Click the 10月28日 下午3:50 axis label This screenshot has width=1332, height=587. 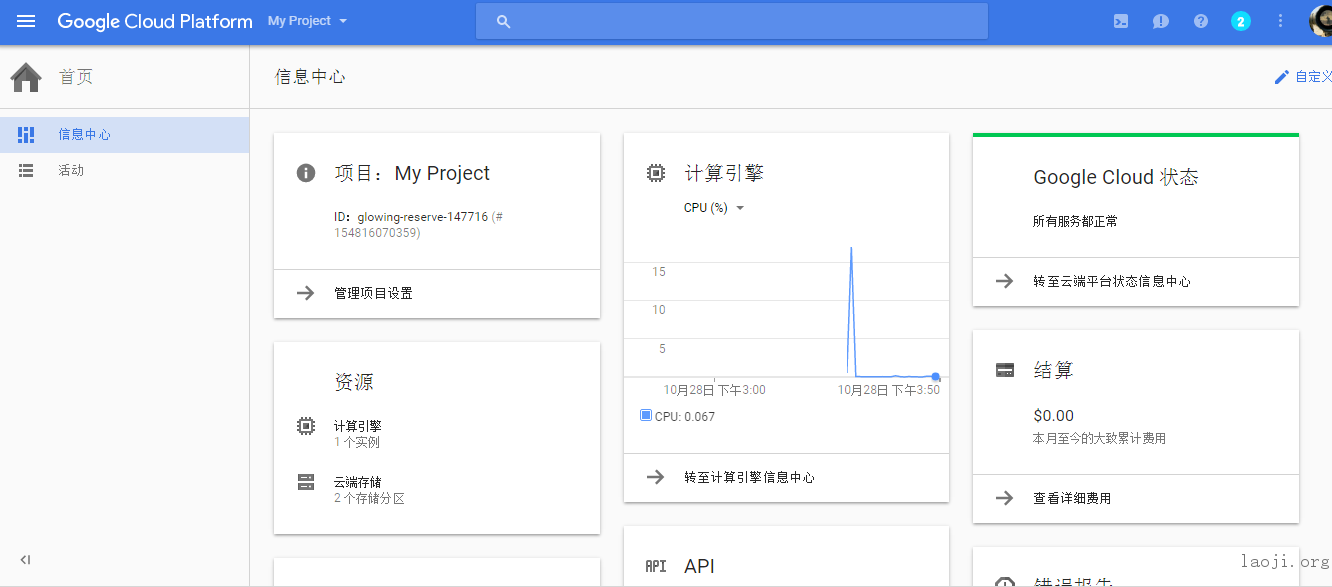[x=889, y=390]
